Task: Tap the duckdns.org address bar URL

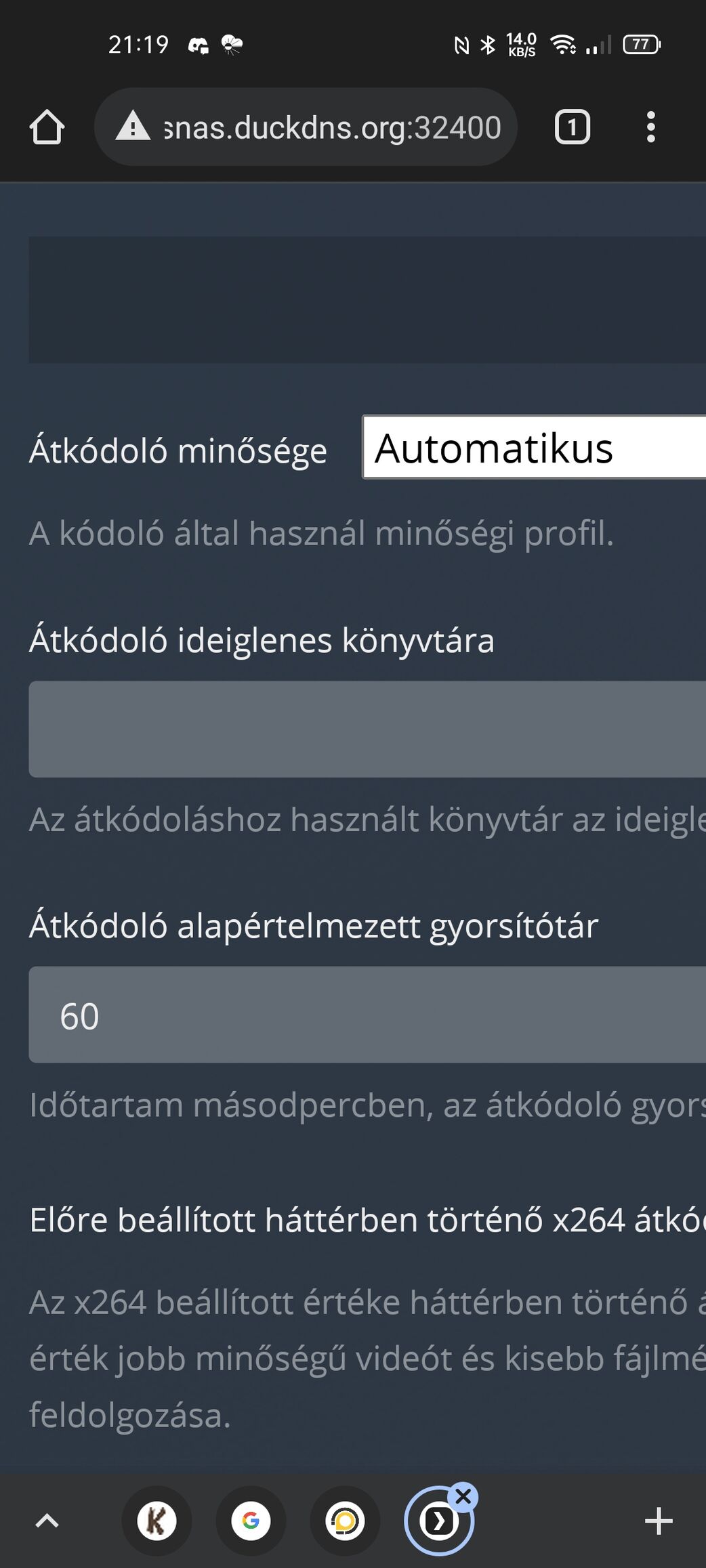Action: [x=332, y=127]
